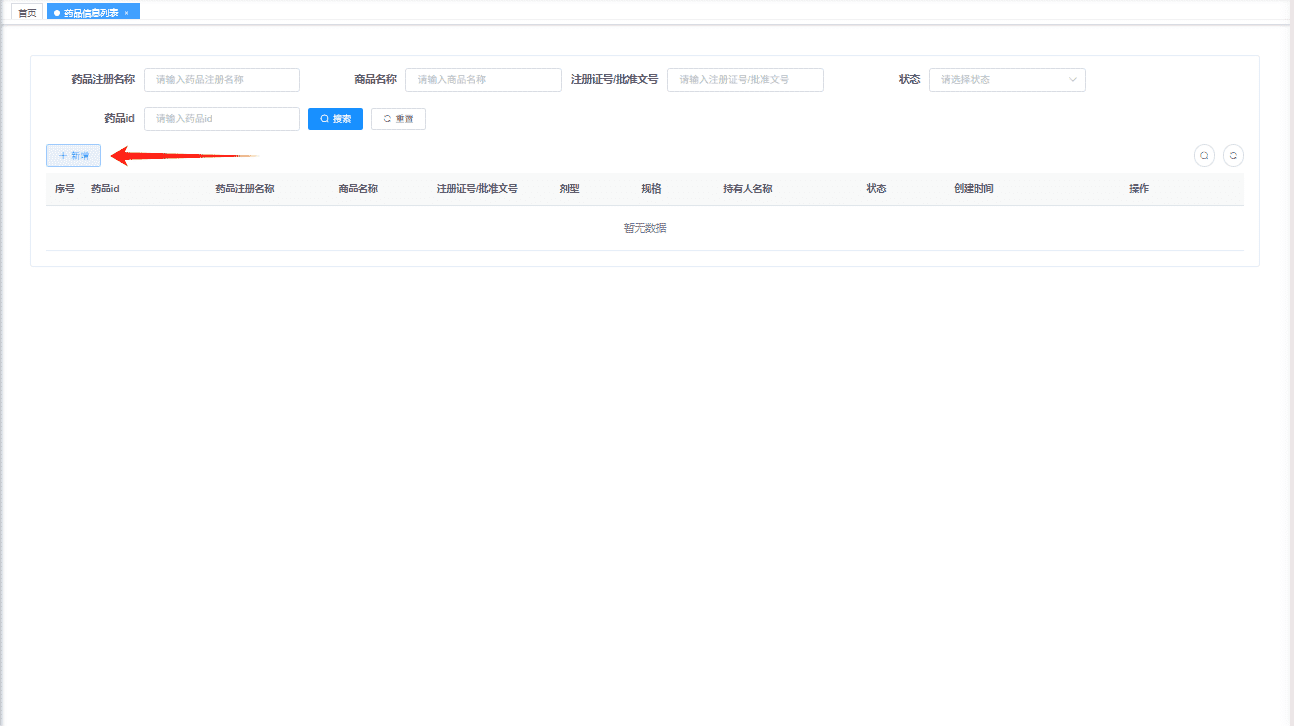
Task: Click the 剂型 column header
Action: click(x=570, y=189)
